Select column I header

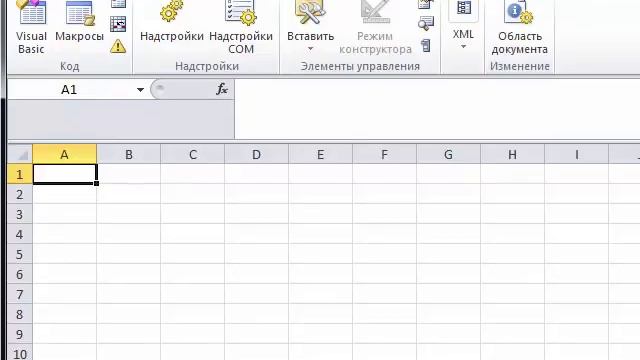(x=577, y=154)
